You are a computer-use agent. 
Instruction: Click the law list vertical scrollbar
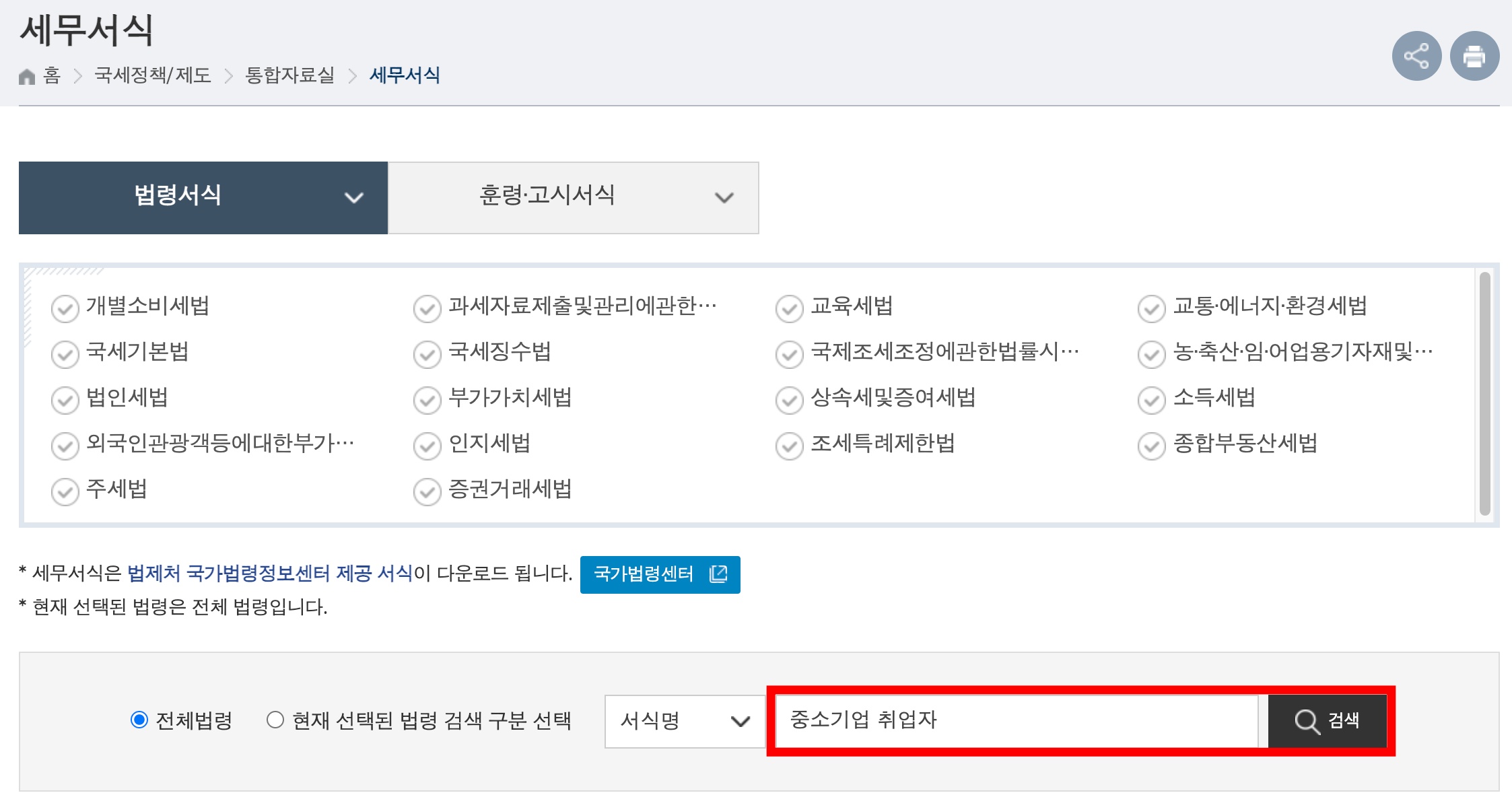coord(1484,394)
